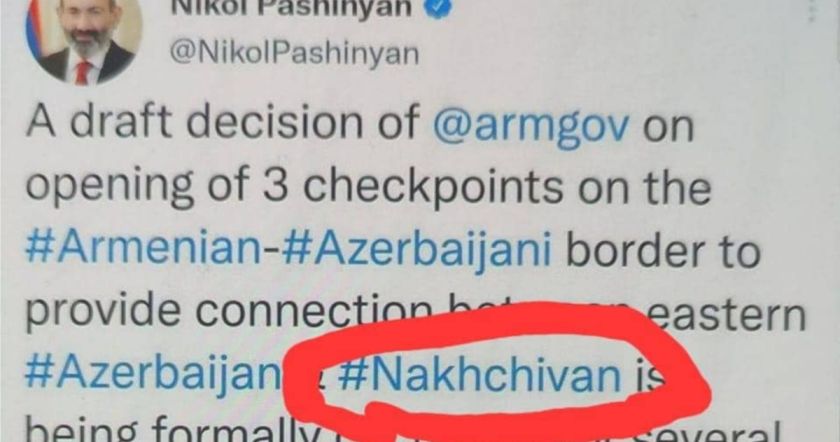Click the red tie in the avatar

pyautogui.click(x=82, y=73)
